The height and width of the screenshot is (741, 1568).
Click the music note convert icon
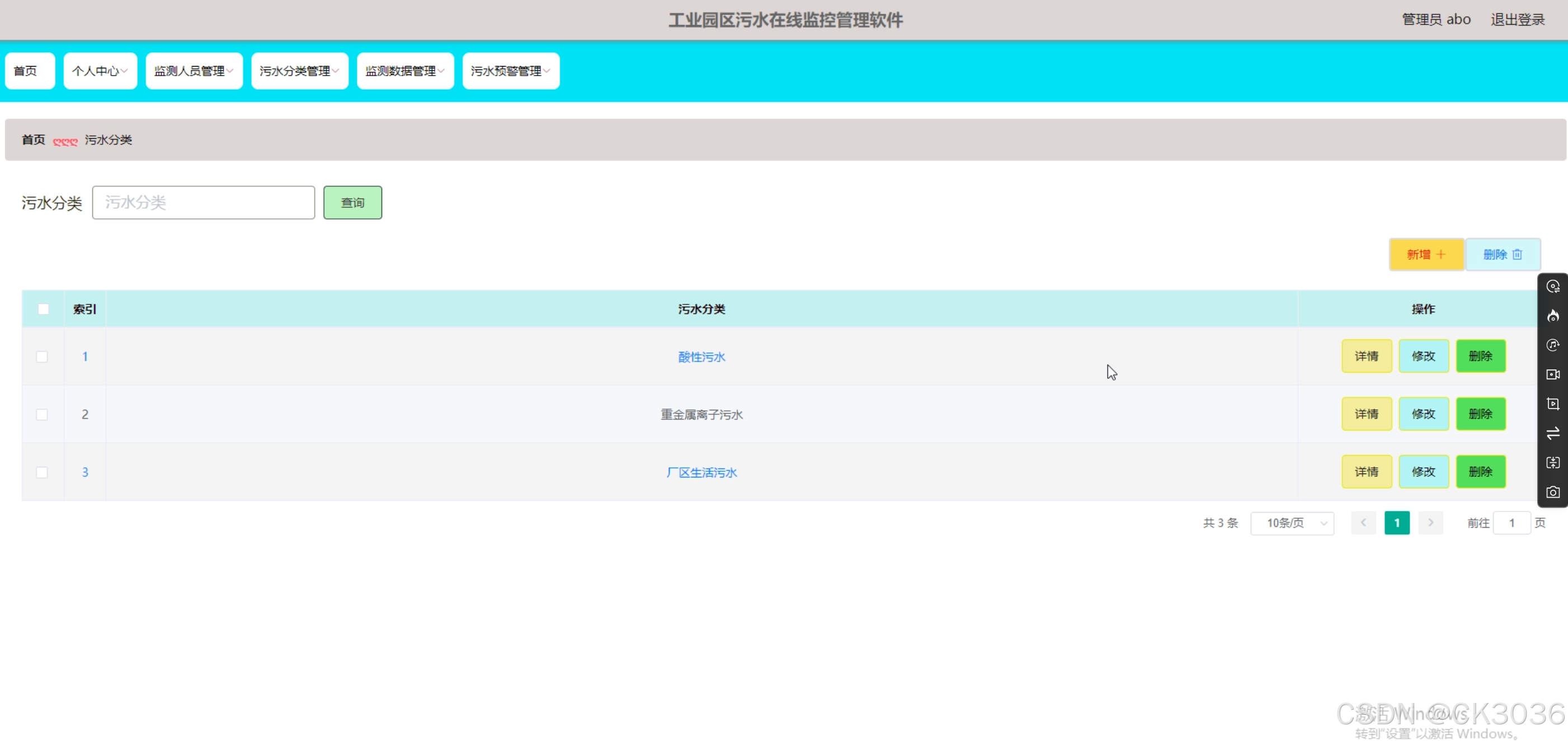click(1553, 345)
